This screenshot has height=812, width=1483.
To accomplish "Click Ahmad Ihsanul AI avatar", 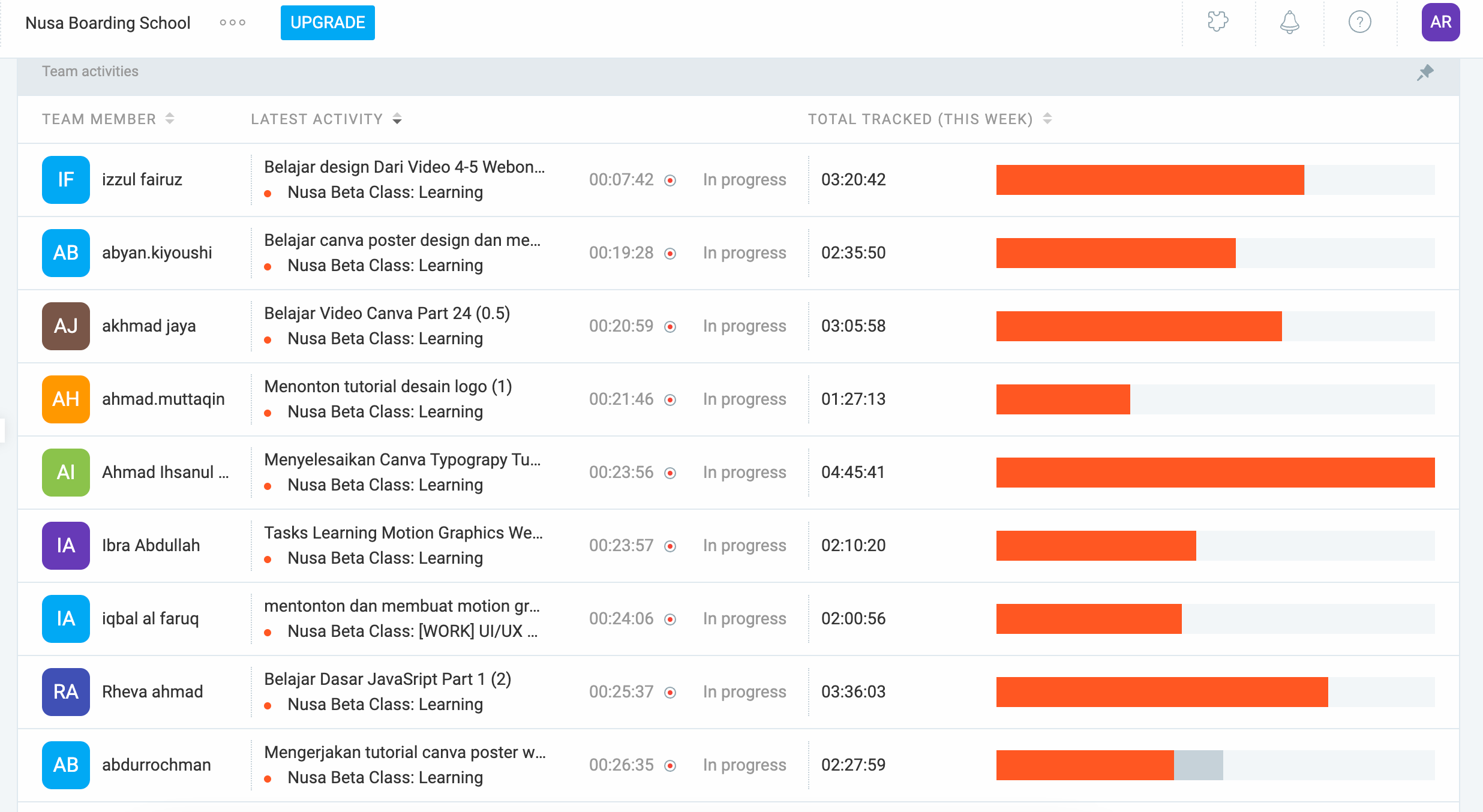I will pos(66,472).
